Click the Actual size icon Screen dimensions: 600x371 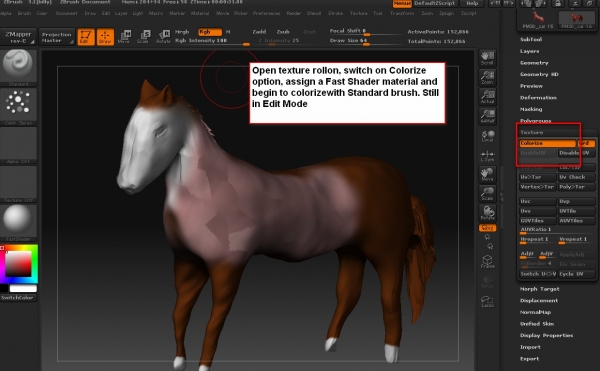[488, 97]
